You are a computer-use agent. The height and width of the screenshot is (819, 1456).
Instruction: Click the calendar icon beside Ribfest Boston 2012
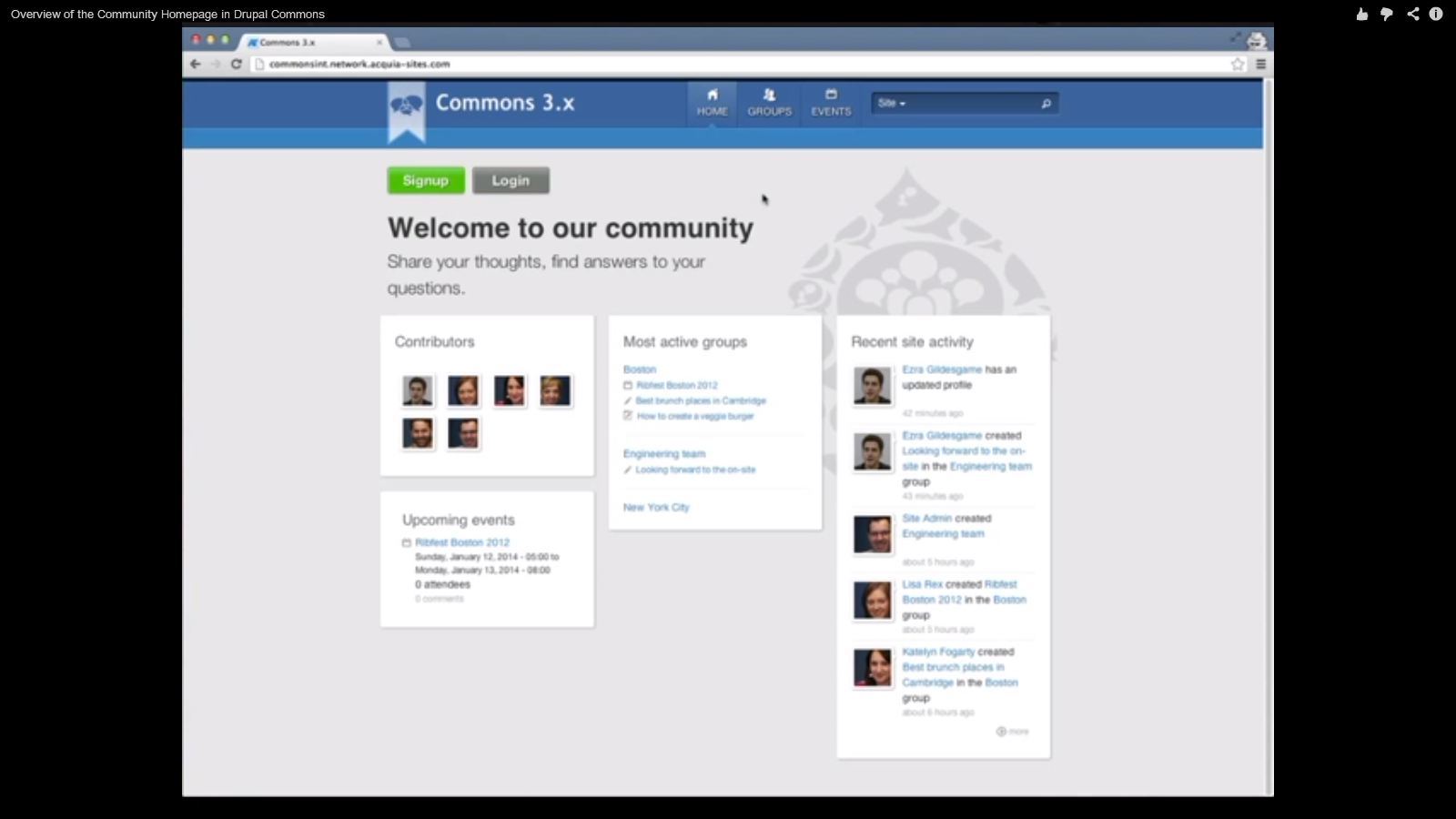[629, 385]
